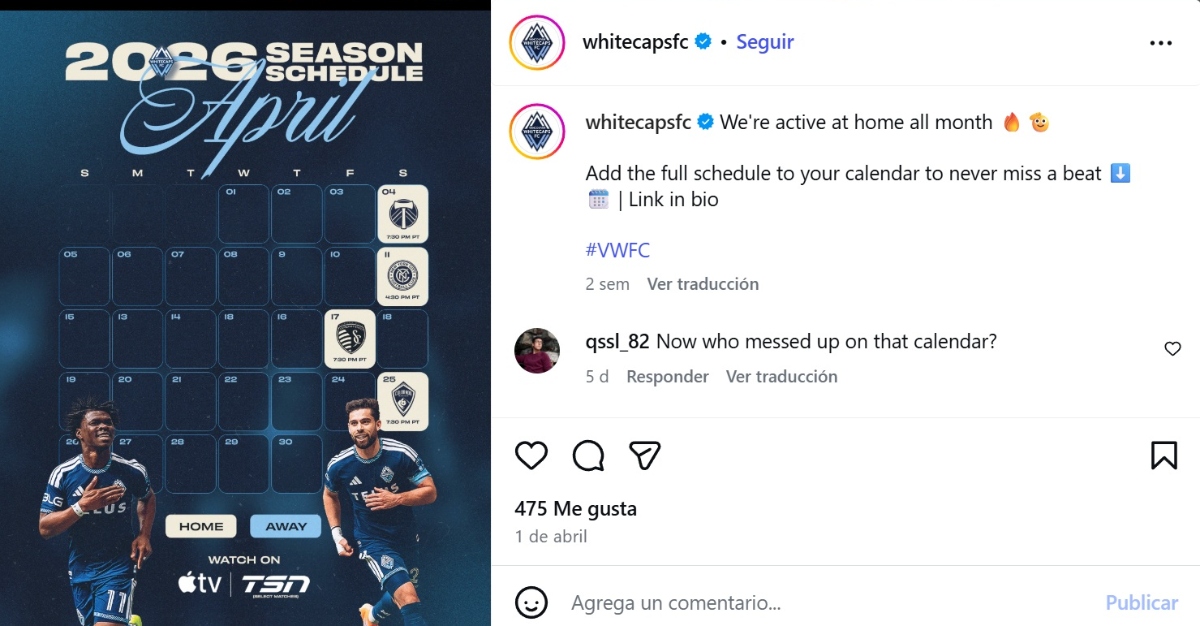Open the emoji picker smiley icon

pyautogui.click(x=531, y=602)
